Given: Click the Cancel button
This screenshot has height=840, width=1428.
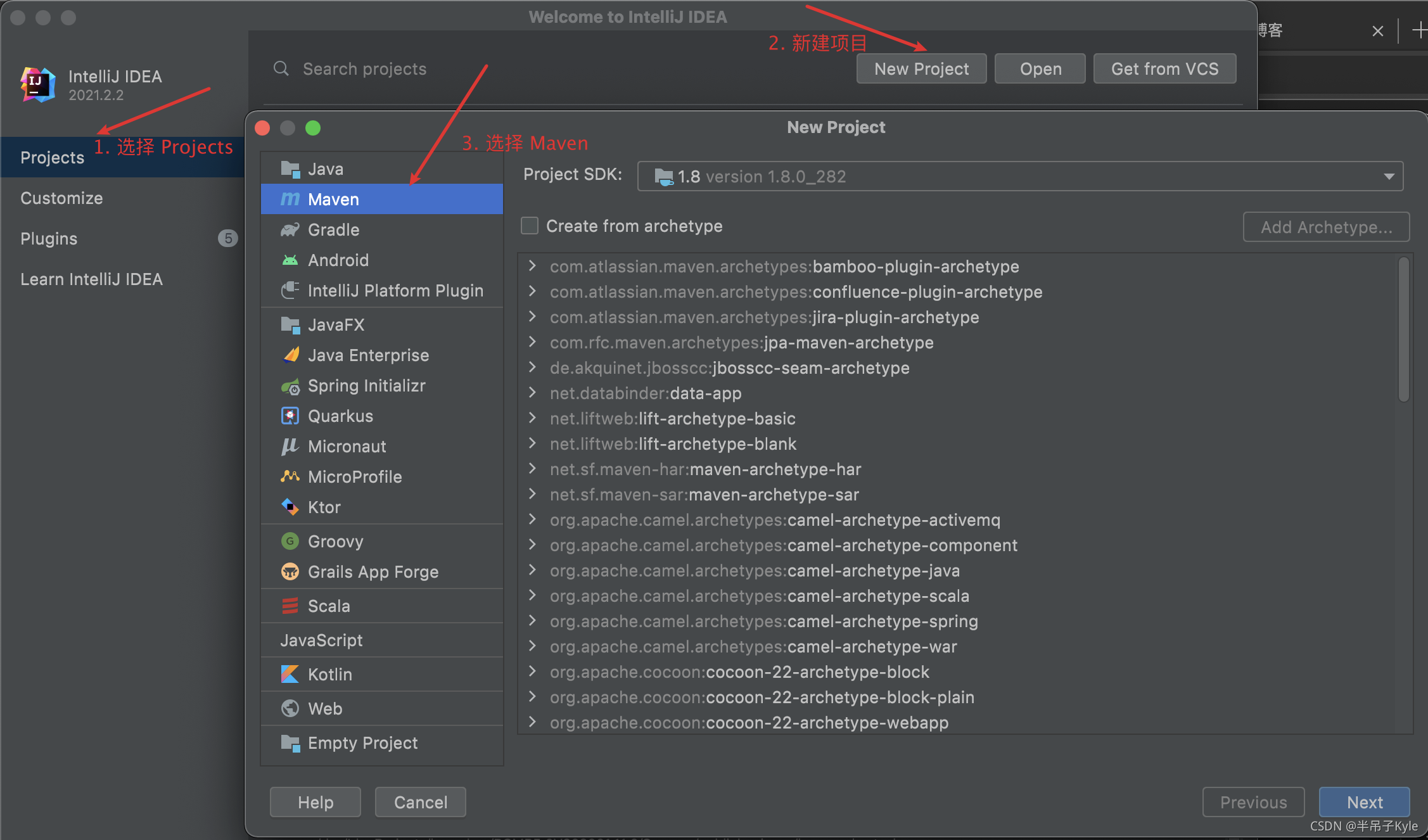Looking at the screenshot, I should (421, 802).
